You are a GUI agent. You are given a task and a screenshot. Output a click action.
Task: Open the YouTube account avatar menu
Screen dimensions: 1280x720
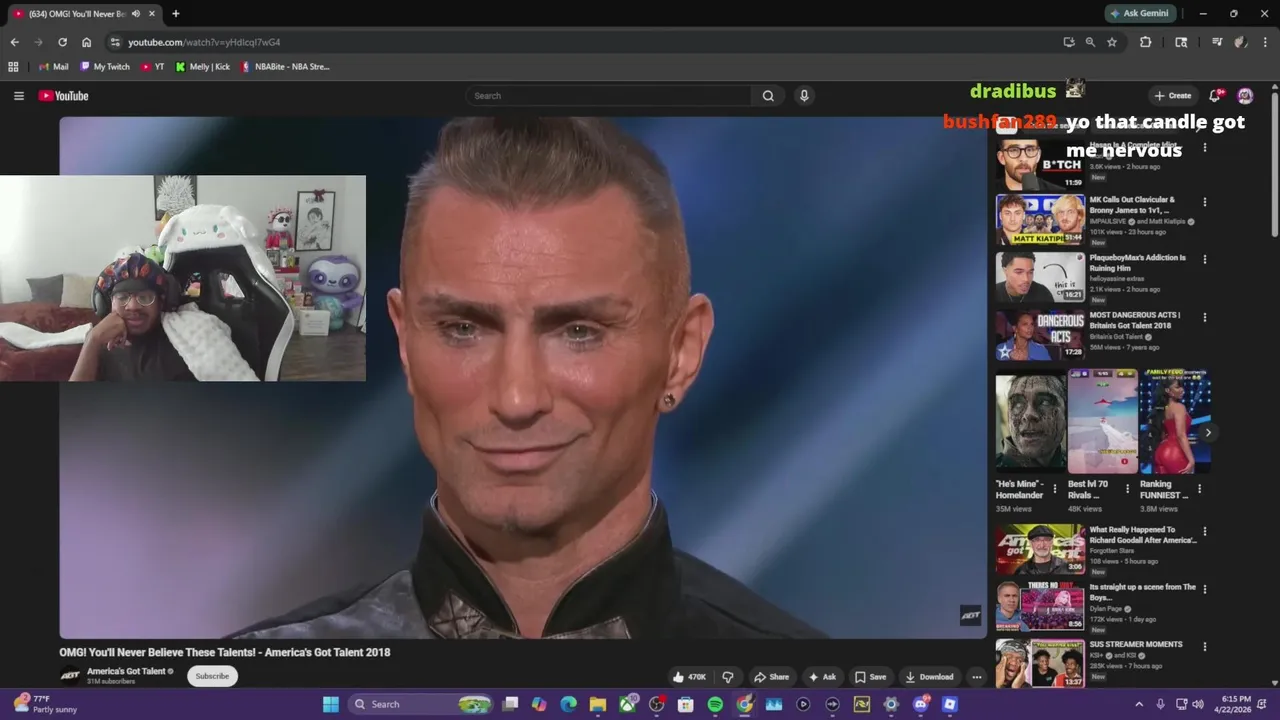tap(1245, 96)
